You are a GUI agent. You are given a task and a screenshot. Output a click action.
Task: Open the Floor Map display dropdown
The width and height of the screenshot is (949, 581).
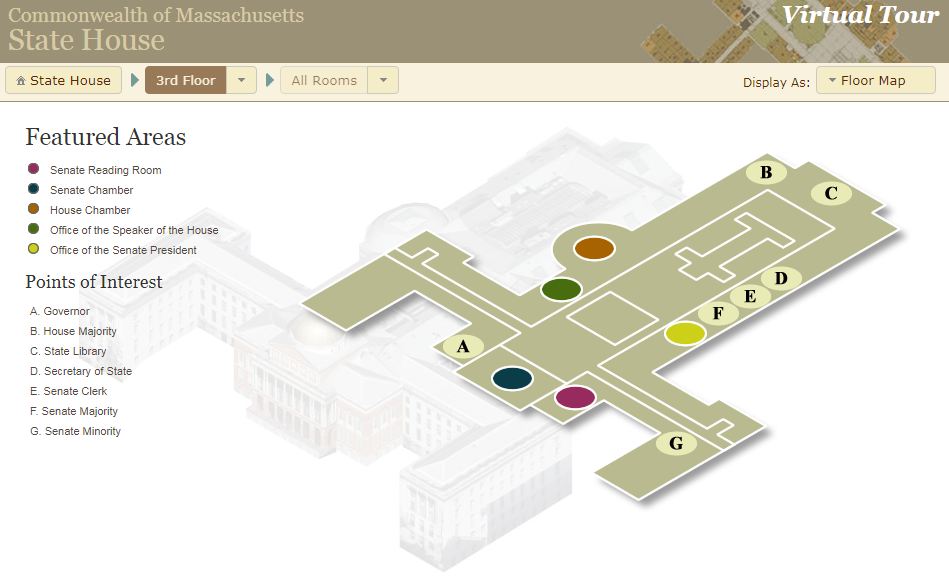pyautogui.click(x=876, y=80)
